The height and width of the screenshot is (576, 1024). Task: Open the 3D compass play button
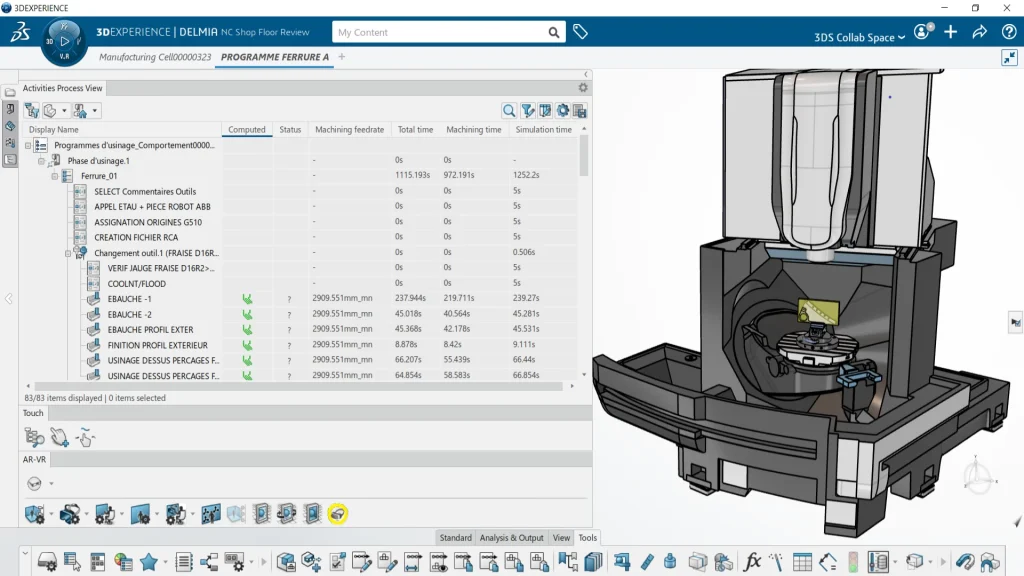[64, 41]
